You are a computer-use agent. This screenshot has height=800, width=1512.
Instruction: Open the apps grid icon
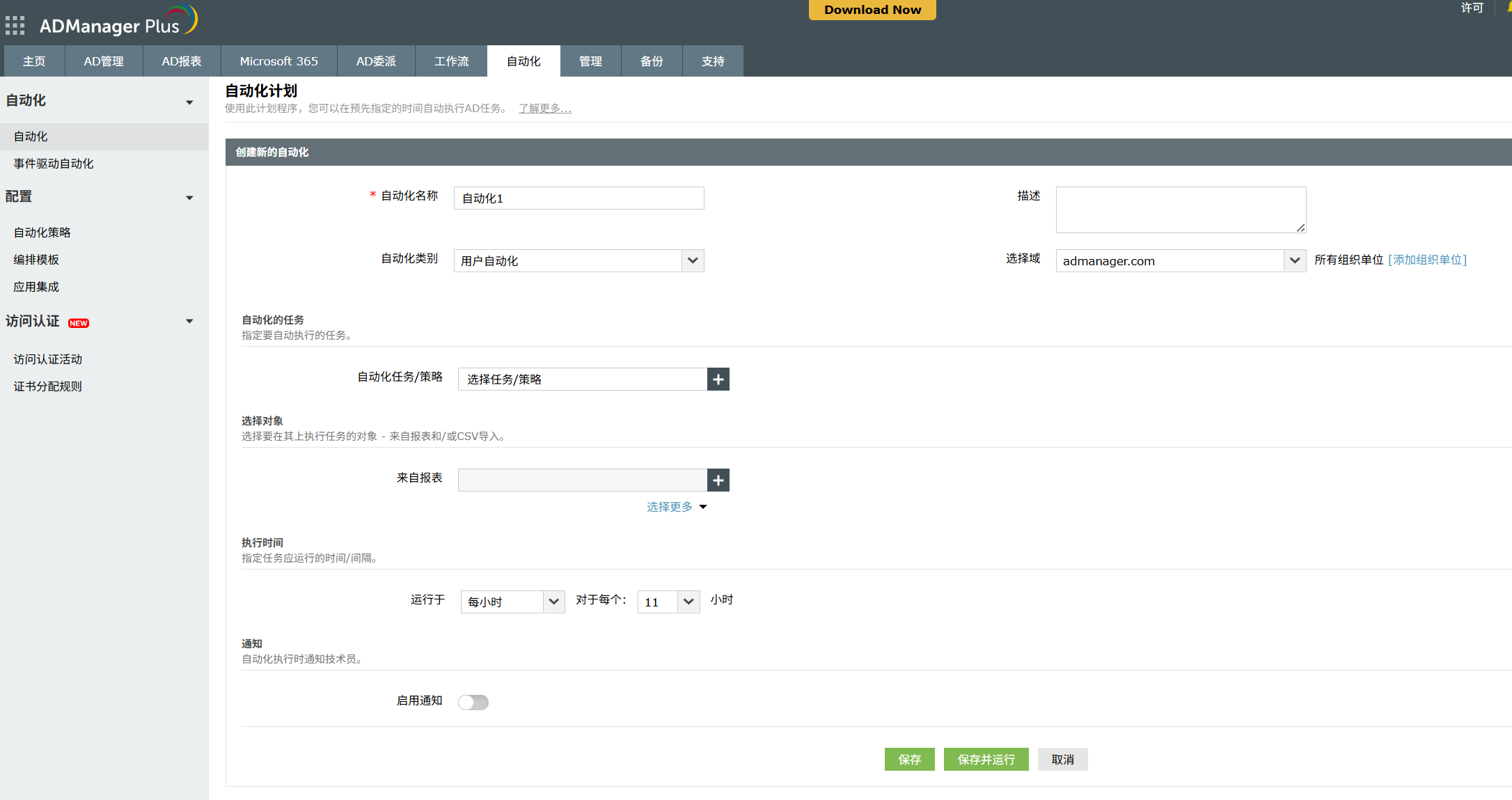pos(15,26)
